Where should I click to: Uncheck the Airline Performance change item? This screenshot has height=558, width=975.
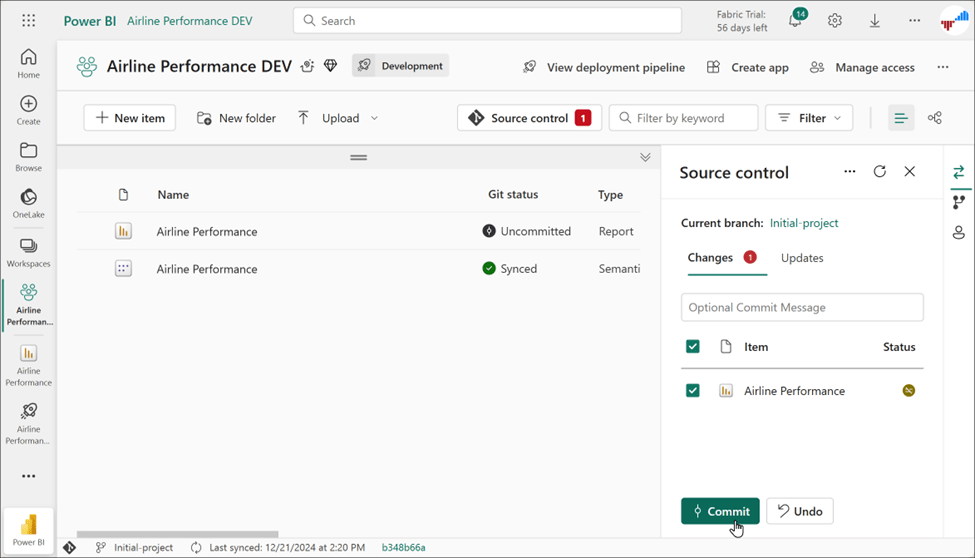(693, 390)
